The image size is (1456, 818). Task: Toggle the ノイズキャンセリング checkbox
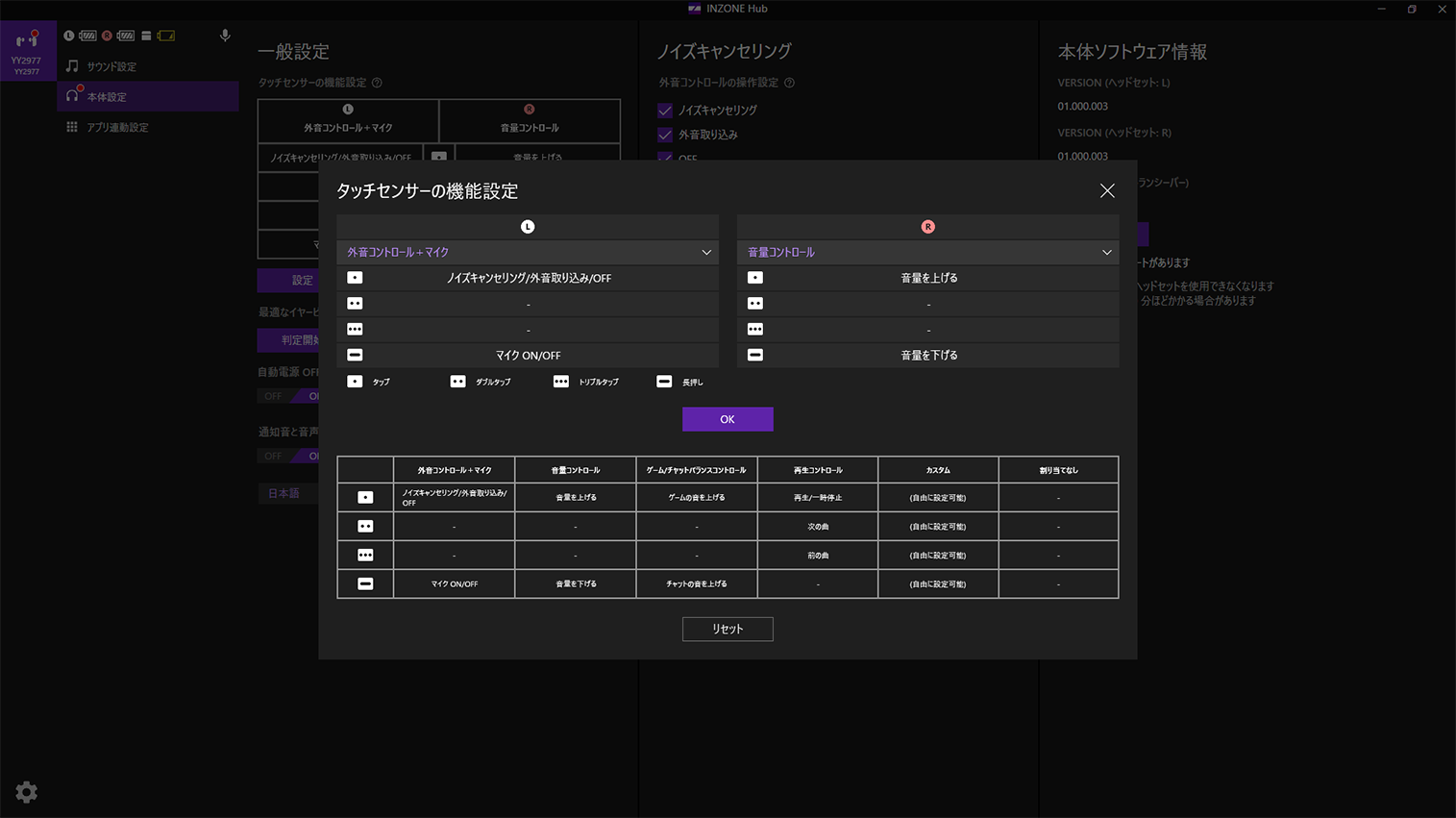[665, 111]
